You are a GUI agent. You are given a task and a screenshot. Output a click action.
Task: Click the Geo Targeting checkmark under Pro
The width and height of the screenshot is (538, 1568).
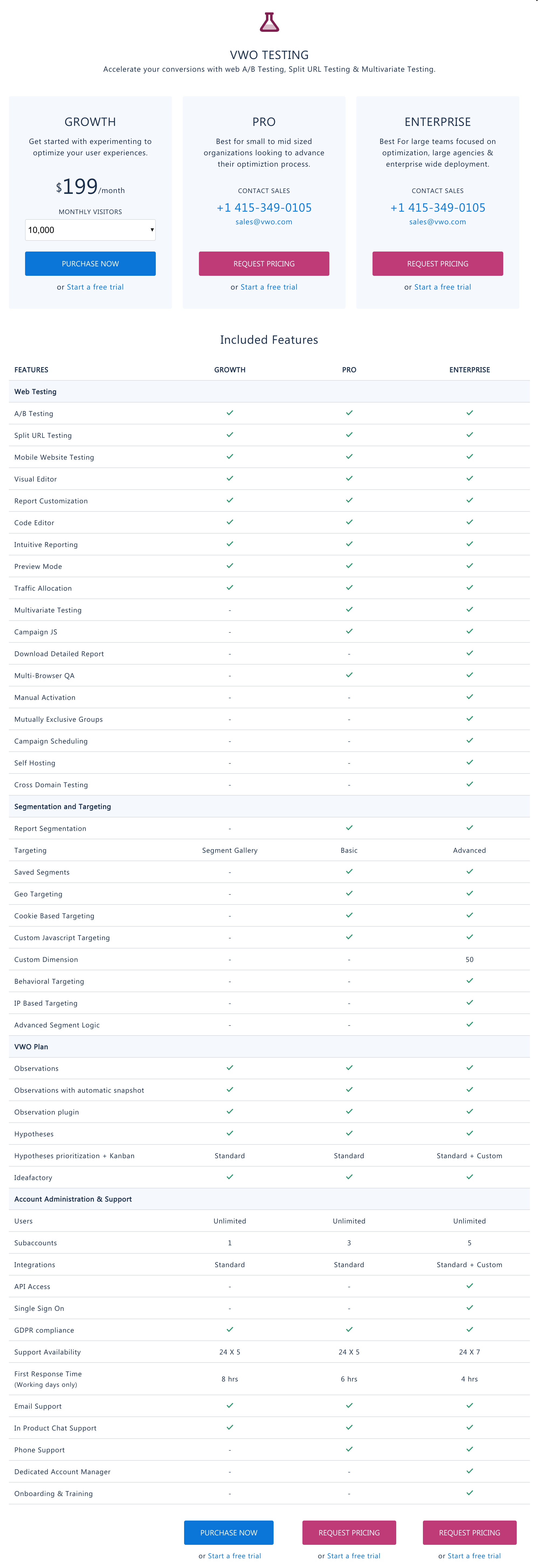pos(349,893)
